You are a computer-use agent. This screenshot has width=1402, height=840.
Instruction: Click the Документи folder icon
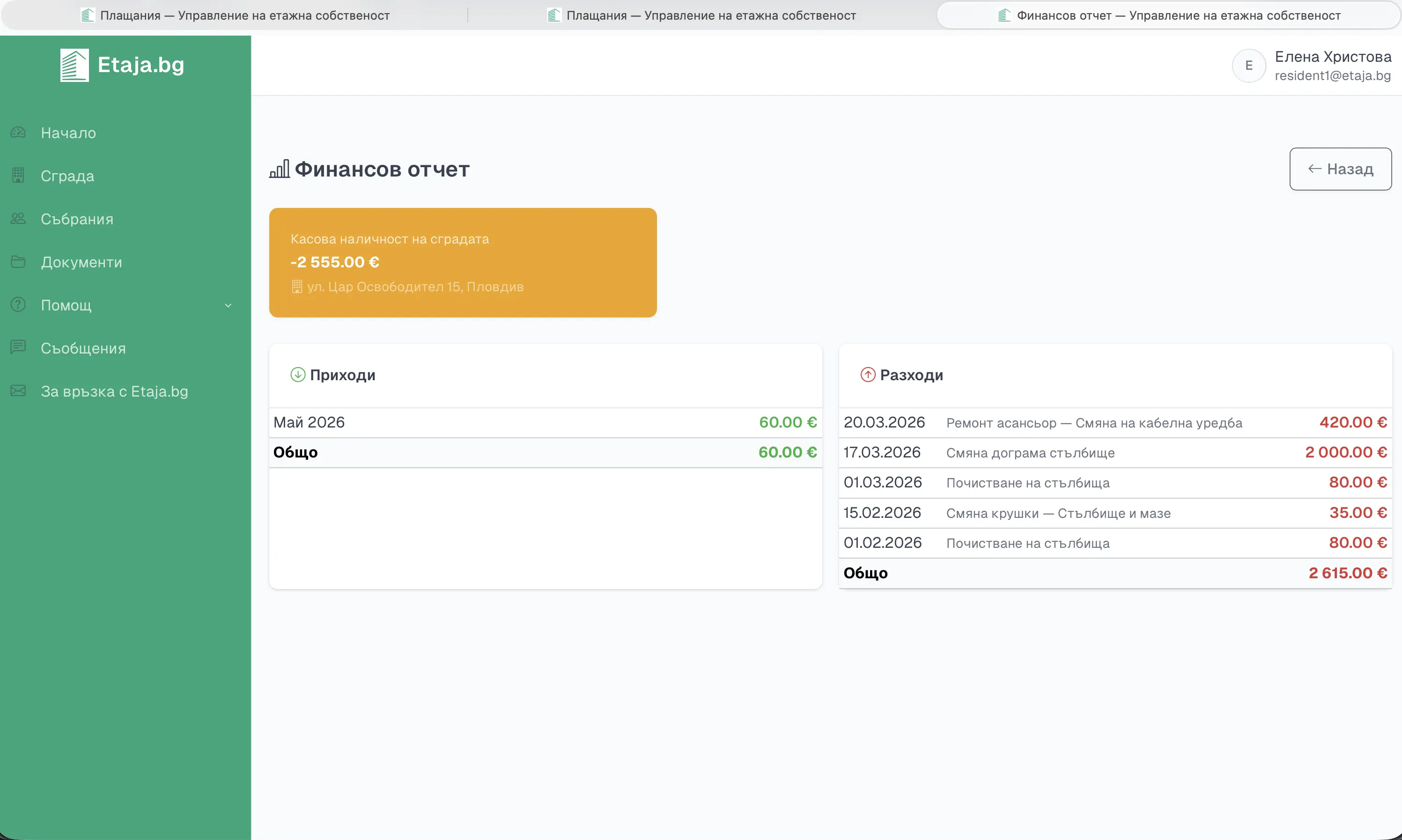pos(18,262)
